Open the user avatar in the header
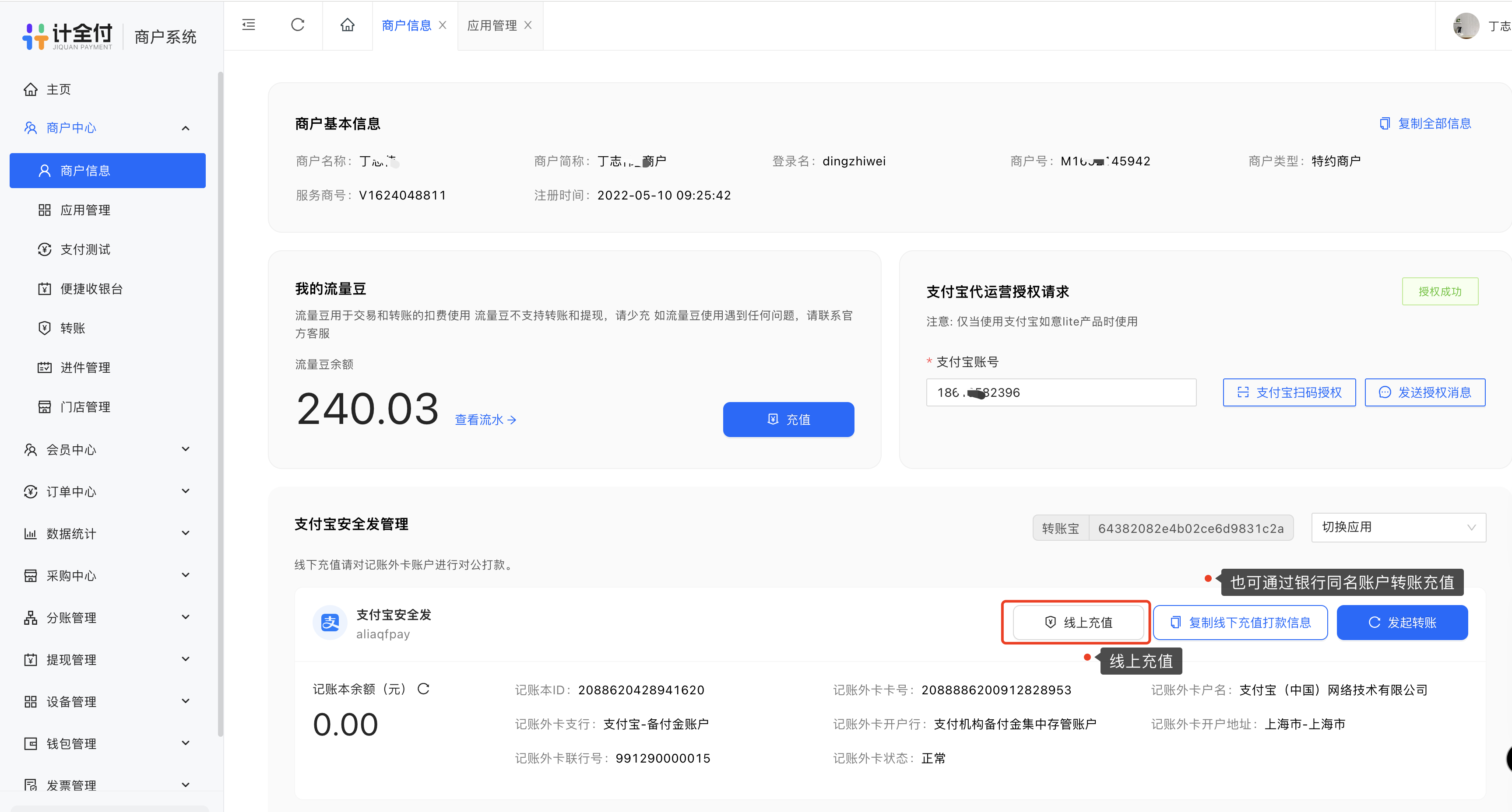The image size is (1512, 812). pos(1466,26)
